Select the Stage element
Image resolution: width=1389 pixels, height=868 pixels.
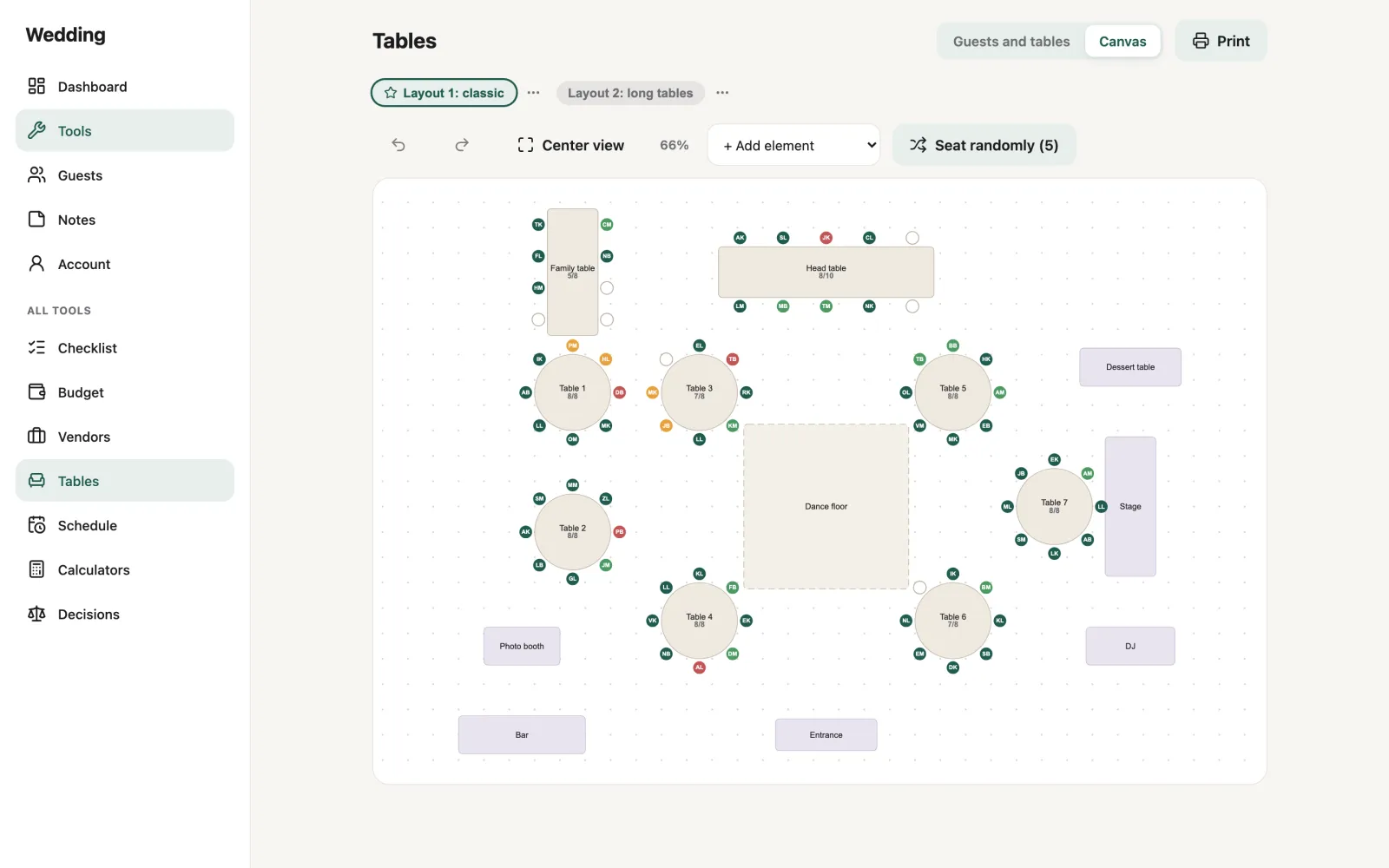(1130, 506)
